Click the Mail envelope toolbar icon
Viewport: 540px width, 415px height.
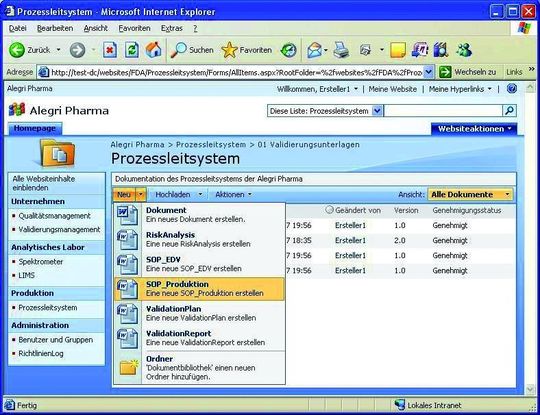(x=314, y=50)
